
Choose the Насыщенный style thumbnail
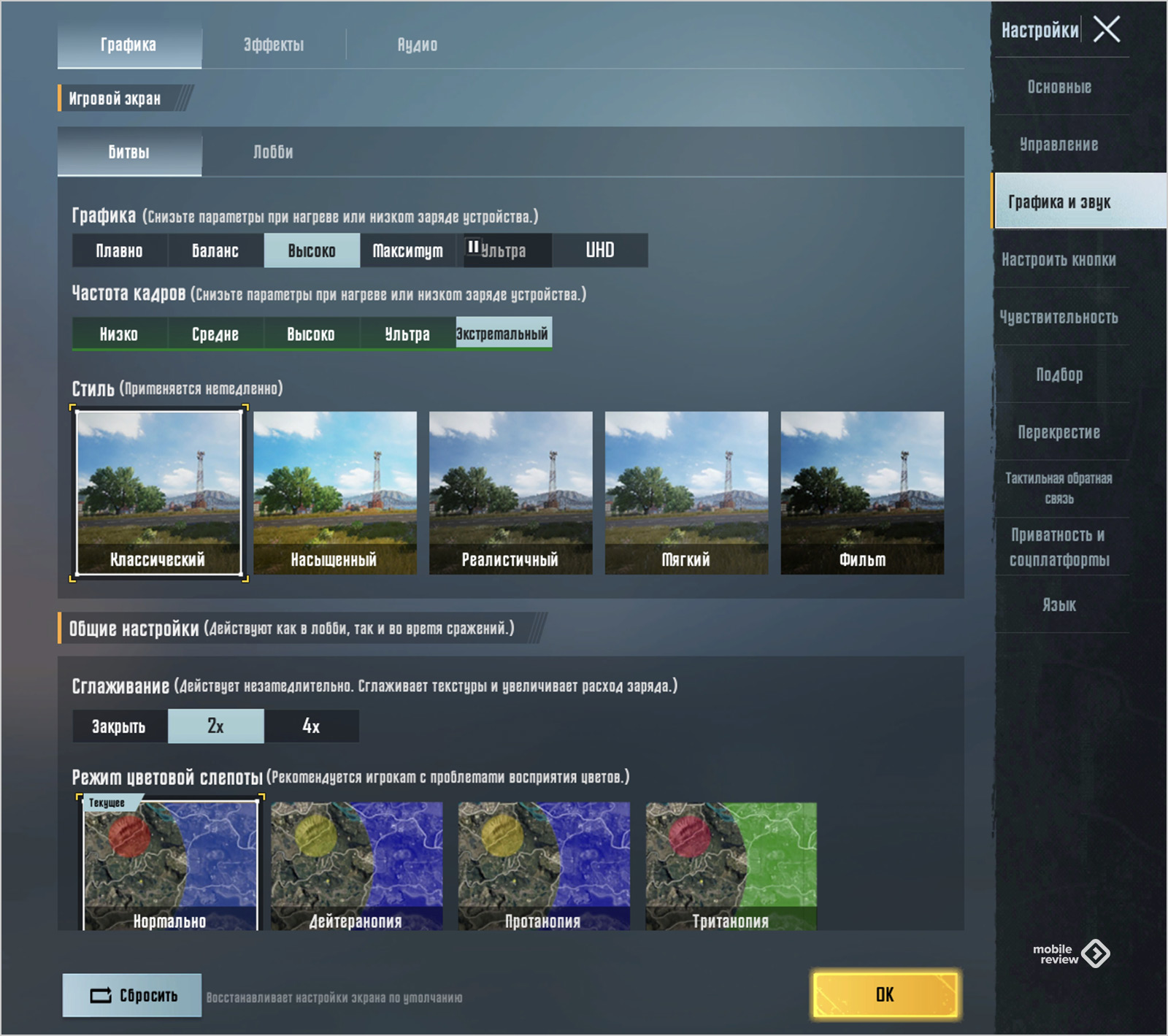pyautogui.click(x=335, y=493)
